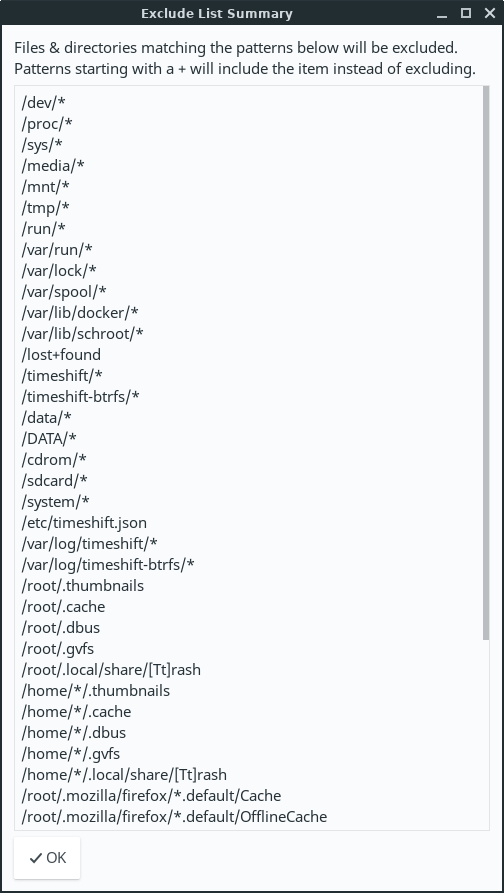Click the OK button

pos(47,858)
